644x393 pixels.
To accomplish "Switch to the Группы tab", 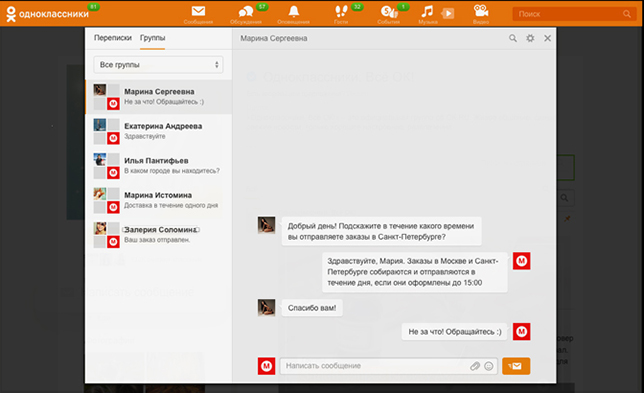I will pyautogui.click(x=152, y=38).
